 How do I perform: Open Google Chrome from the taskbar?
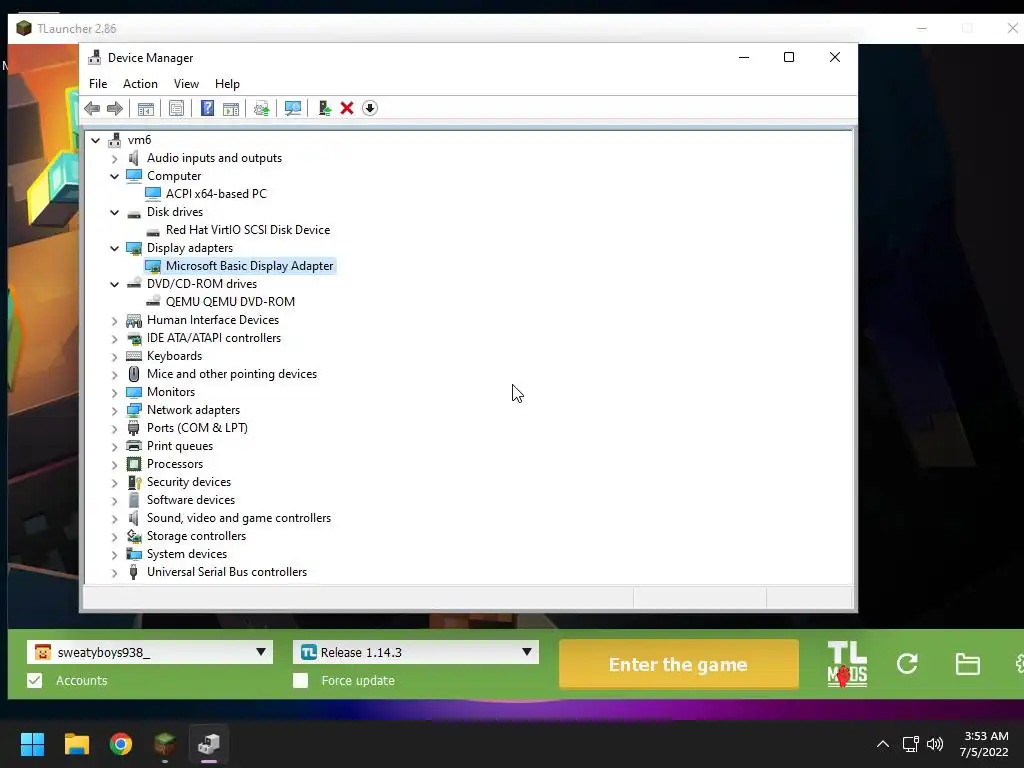click(121, 744)
